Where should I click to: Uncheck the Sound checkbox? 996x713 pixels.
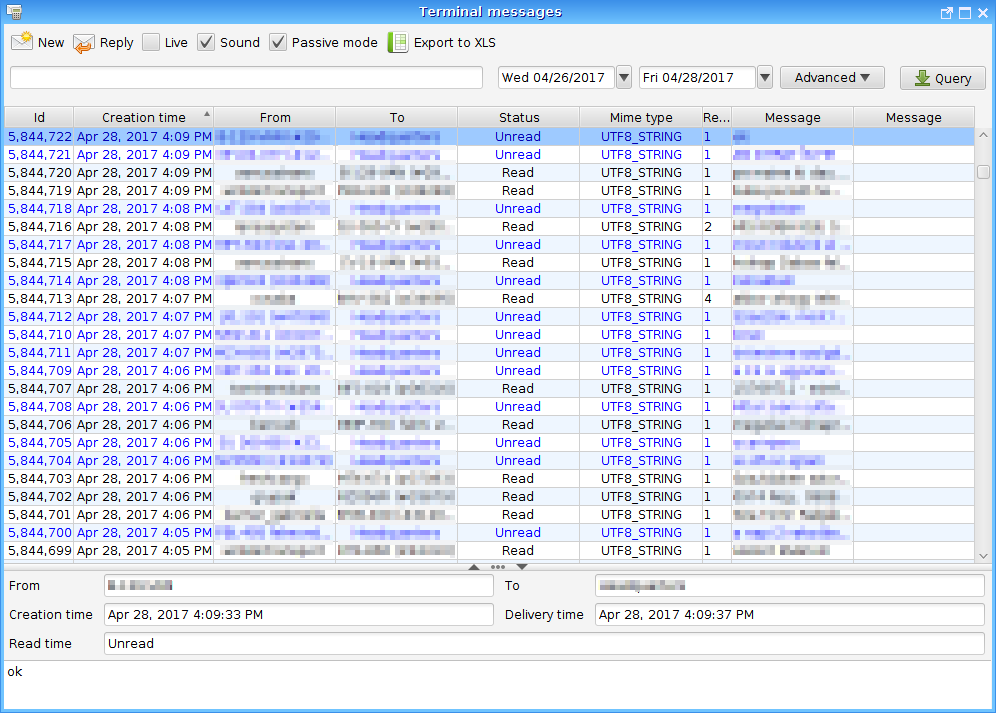206,42
